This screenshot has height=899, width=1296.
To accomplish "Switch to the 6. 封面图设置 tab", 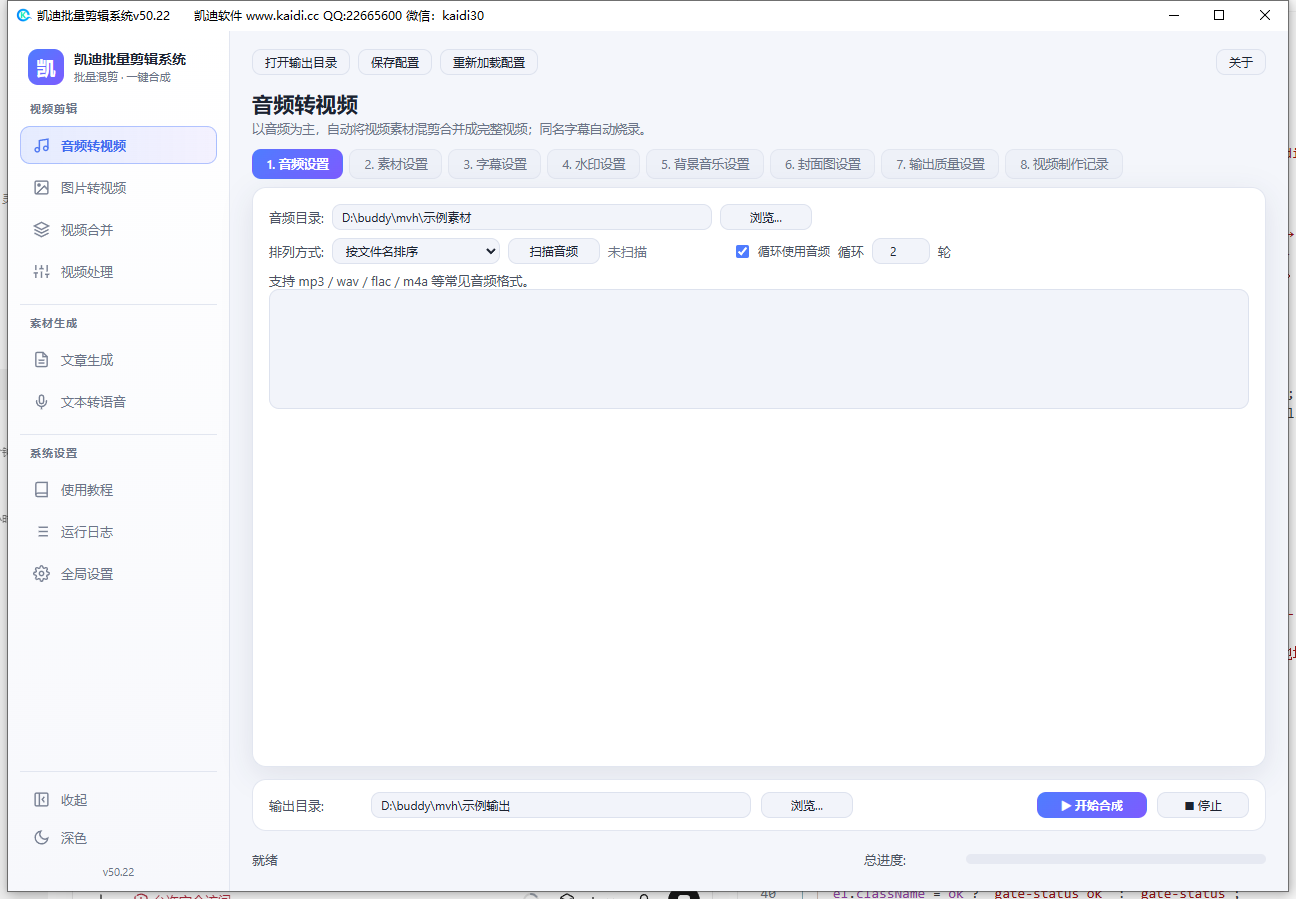I will (x=822, y=164).
